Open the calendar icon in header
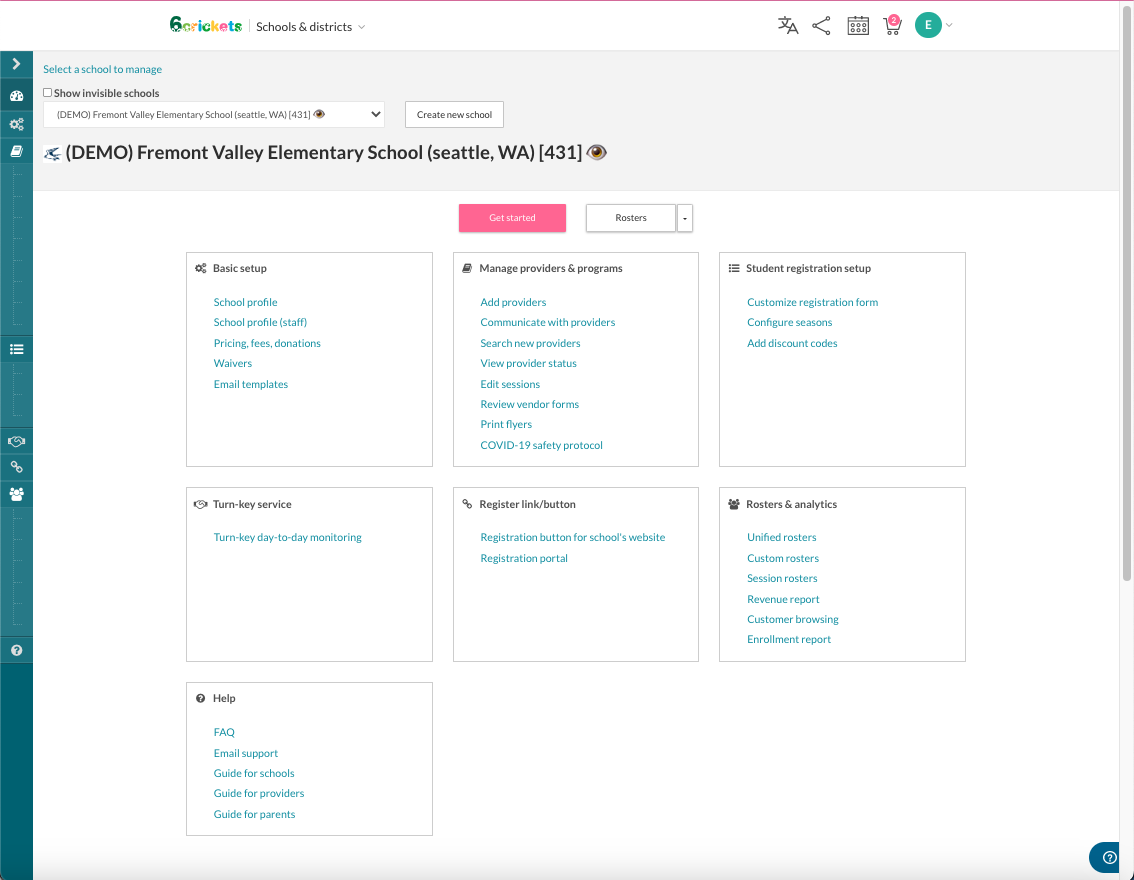 [x=858, y=26]
